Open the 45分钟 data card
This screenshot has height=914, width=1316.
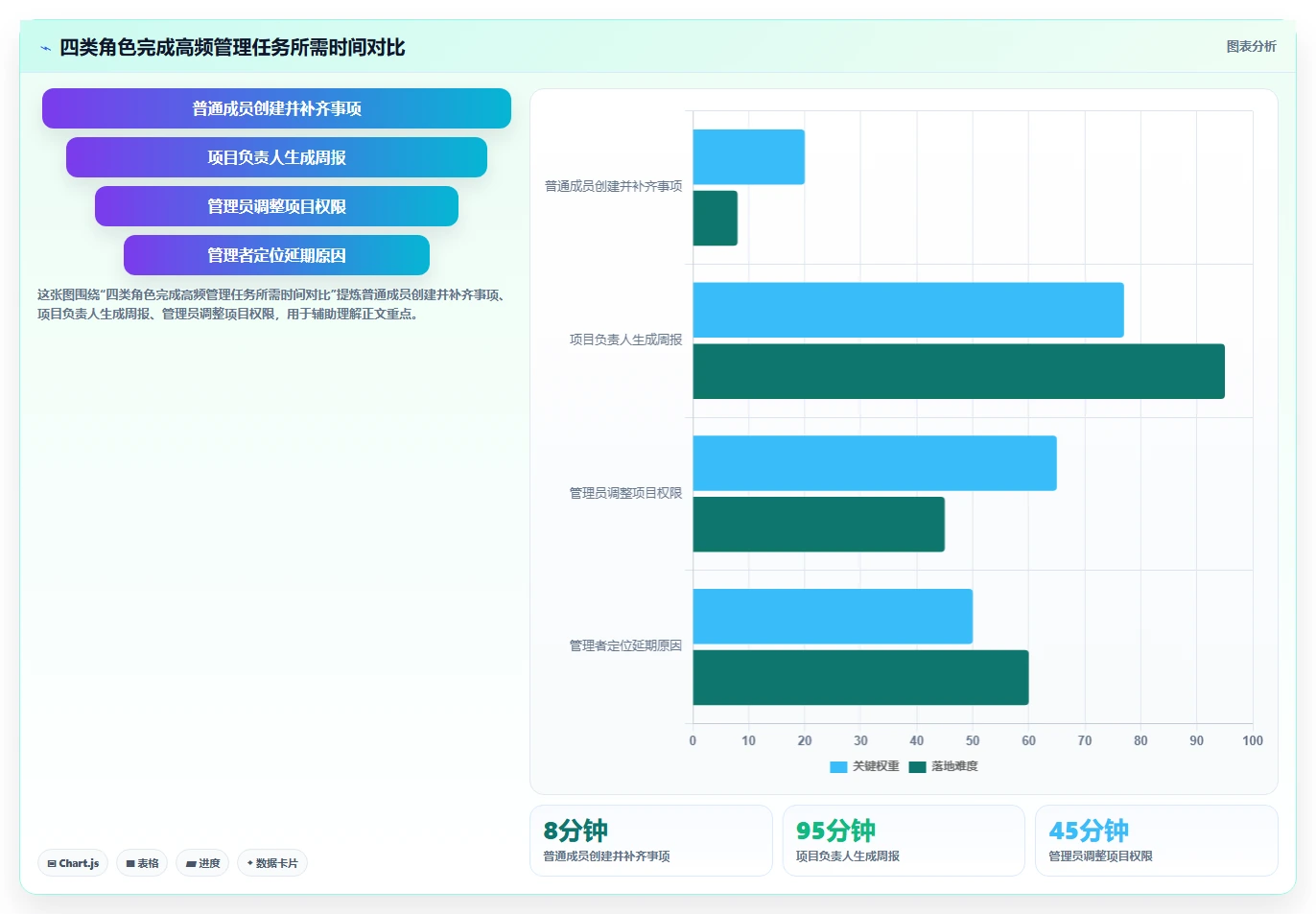pyautogui.click(x=1157, y=840)
